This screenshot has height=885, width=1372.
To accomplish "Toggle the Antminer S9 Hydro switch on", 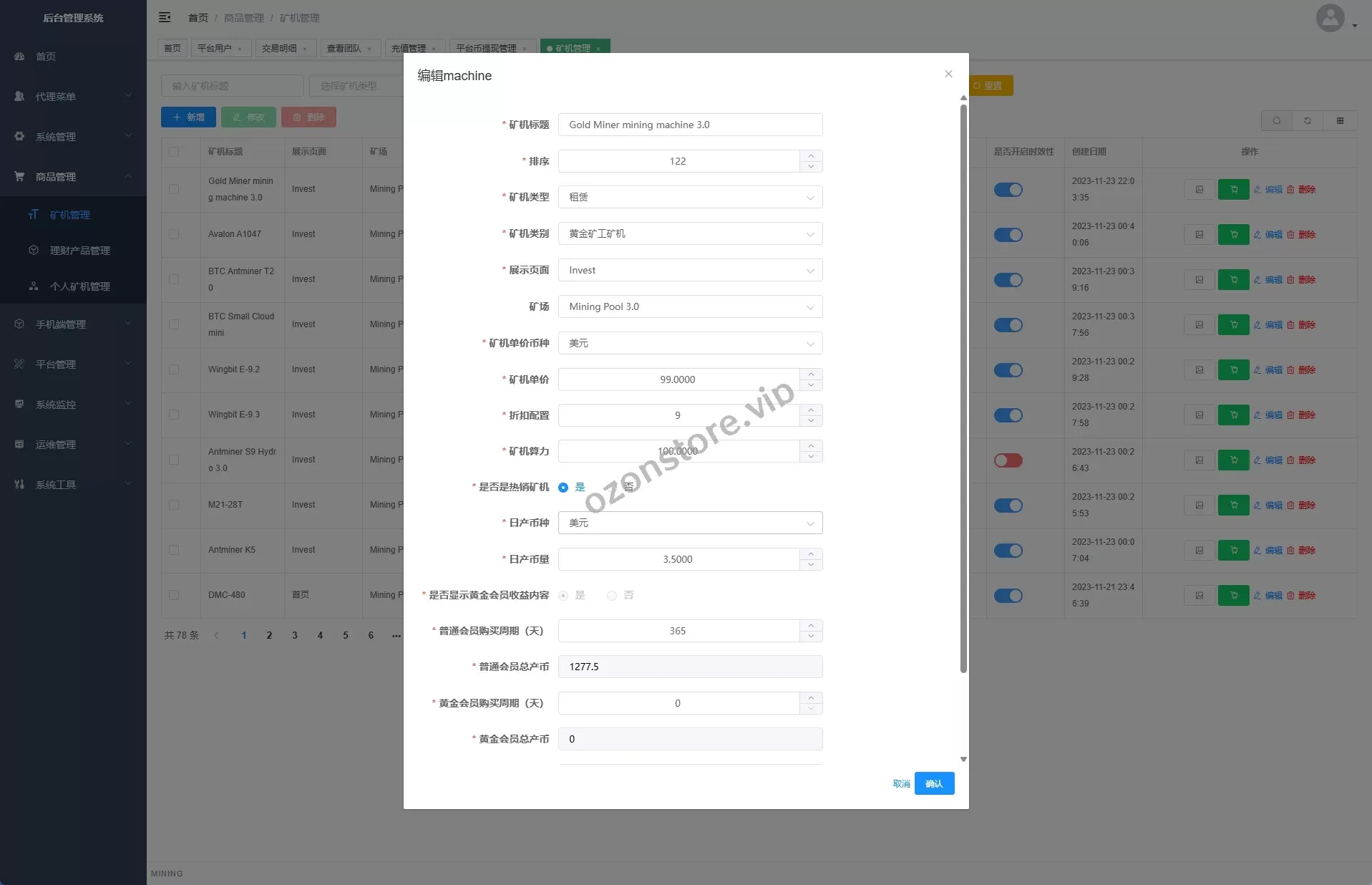I will pyautogui.click(x=1008, y=460).
